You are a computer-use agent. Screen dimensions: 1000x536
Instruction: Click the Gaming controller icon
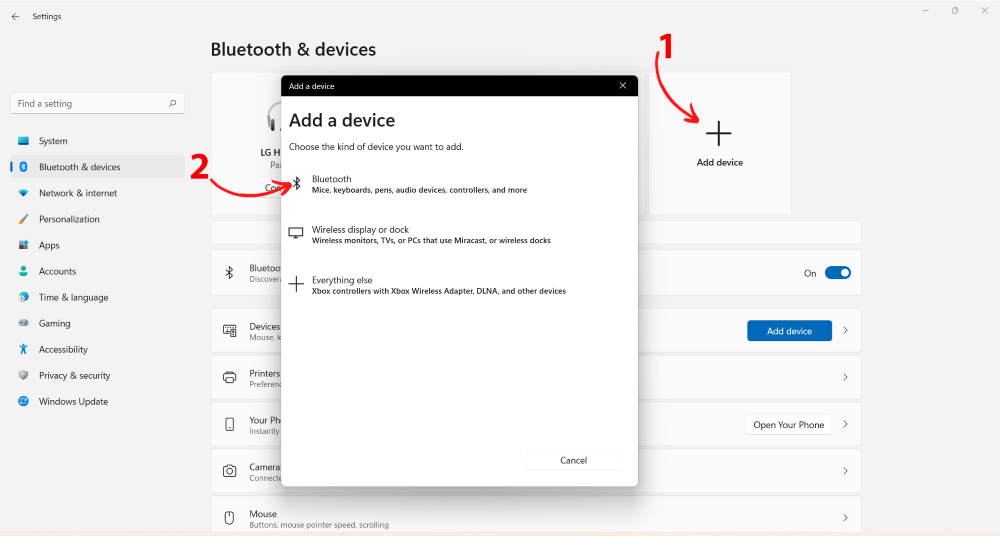pyautogui.click(x=24, y=323)
